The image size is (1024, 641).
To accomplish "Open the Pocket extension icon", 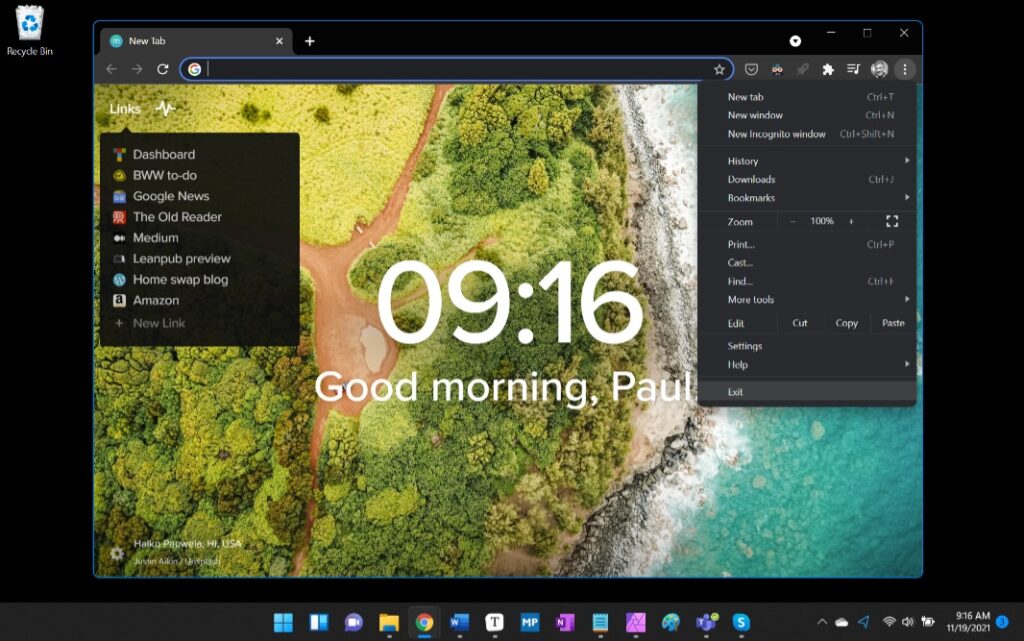I will (x=750, y=69).
